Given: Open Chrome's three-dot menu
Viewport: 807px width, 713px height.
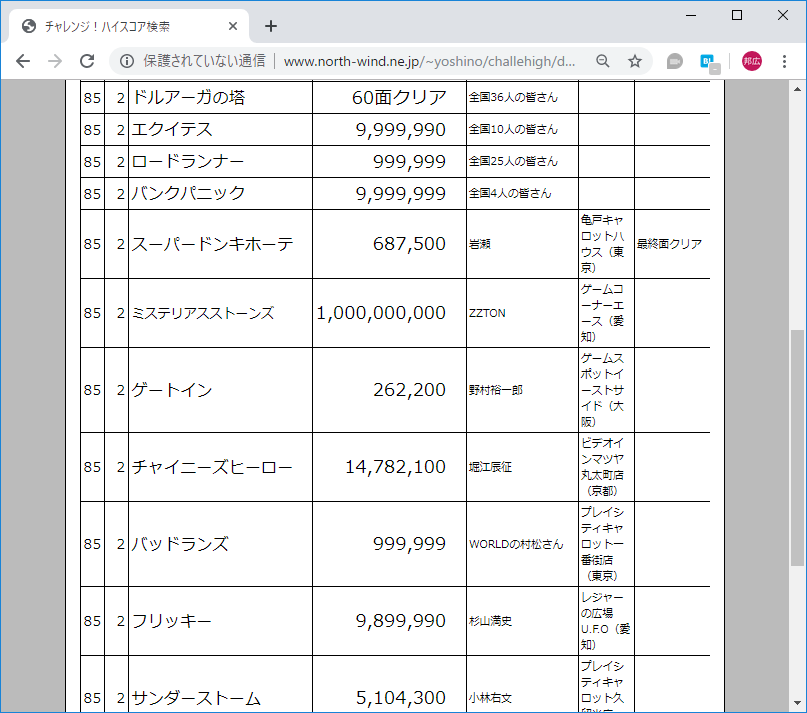Looking at the screenshot, I should [x=784, y=61].
